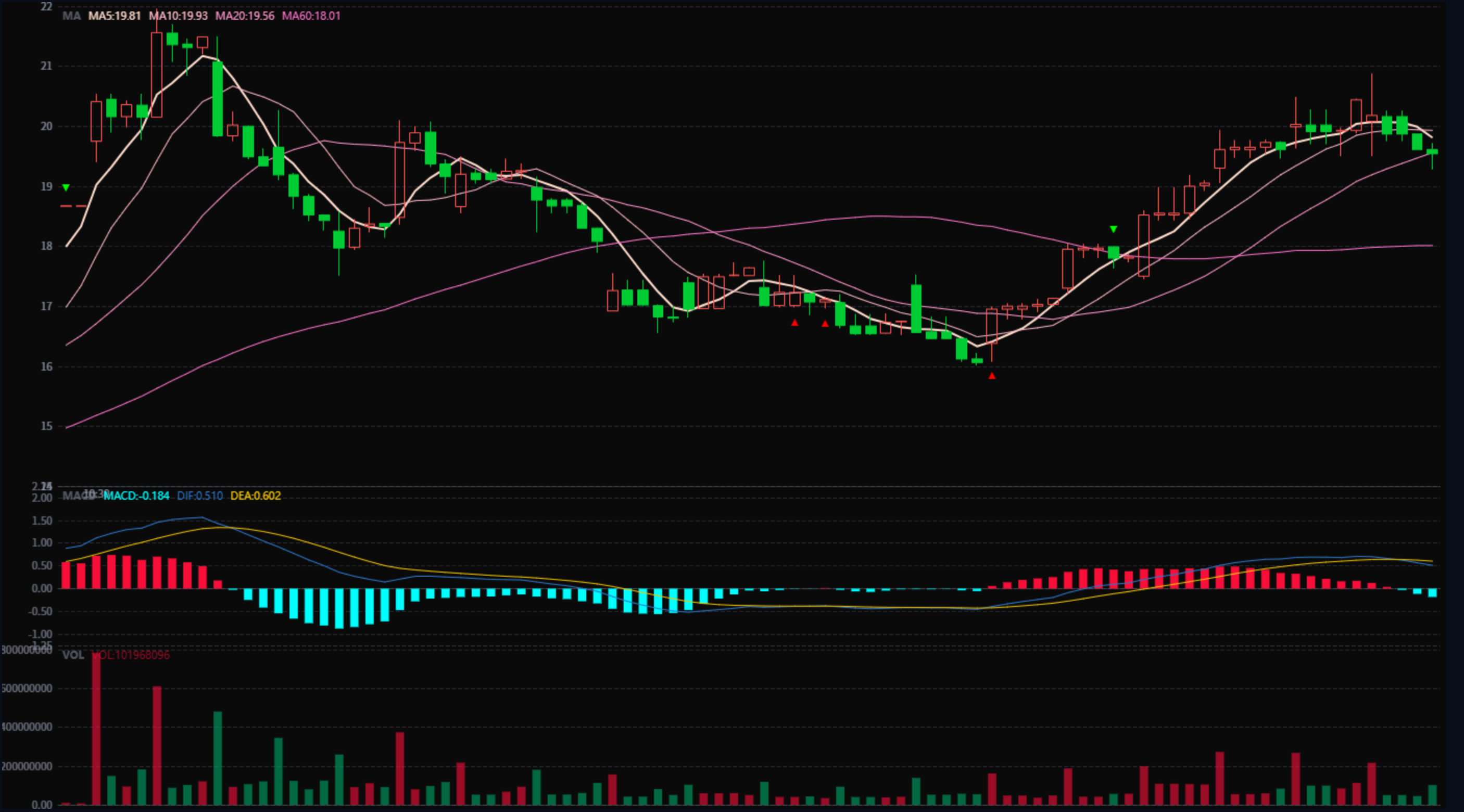Screen dimensions: 1464x812
Task: Click the 16 price axis label
Action: [47, 366]
